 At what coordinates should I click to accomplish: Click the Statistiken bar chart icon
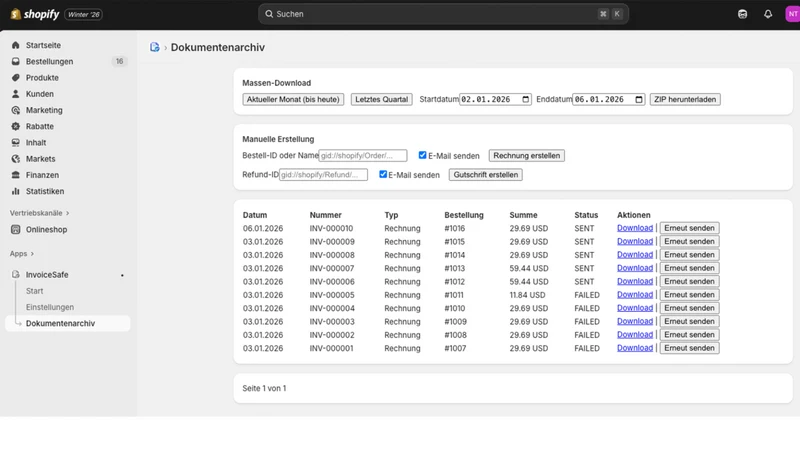coord(16,191)
